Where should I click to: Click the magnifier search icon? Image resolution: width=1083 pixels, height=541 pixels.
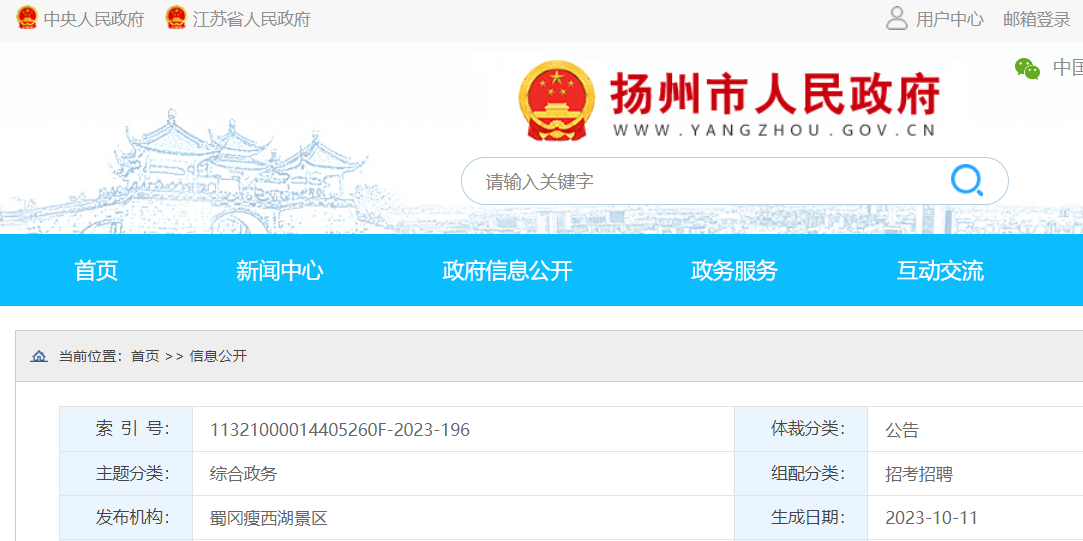coord(966,181)
